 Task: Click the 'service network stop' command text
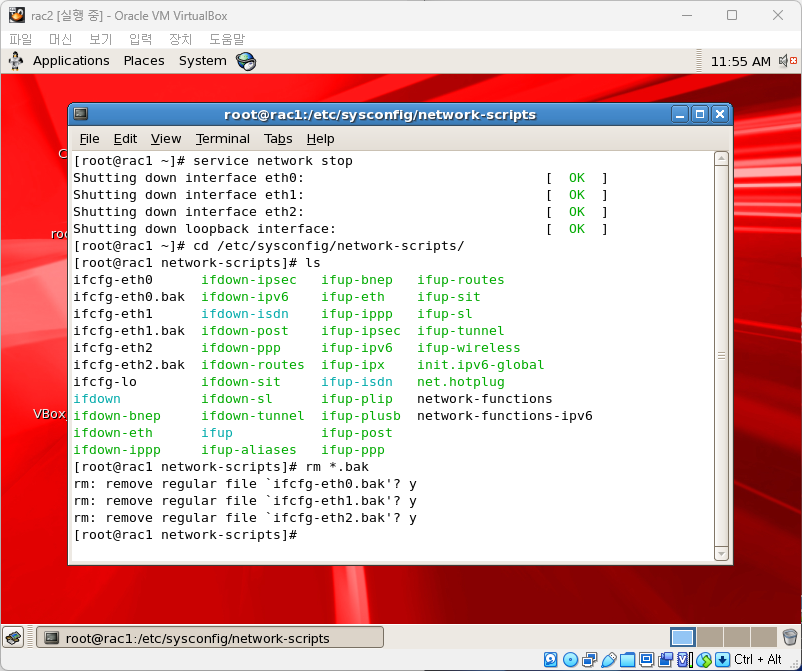pyautogui.click(x=273, y=161)
